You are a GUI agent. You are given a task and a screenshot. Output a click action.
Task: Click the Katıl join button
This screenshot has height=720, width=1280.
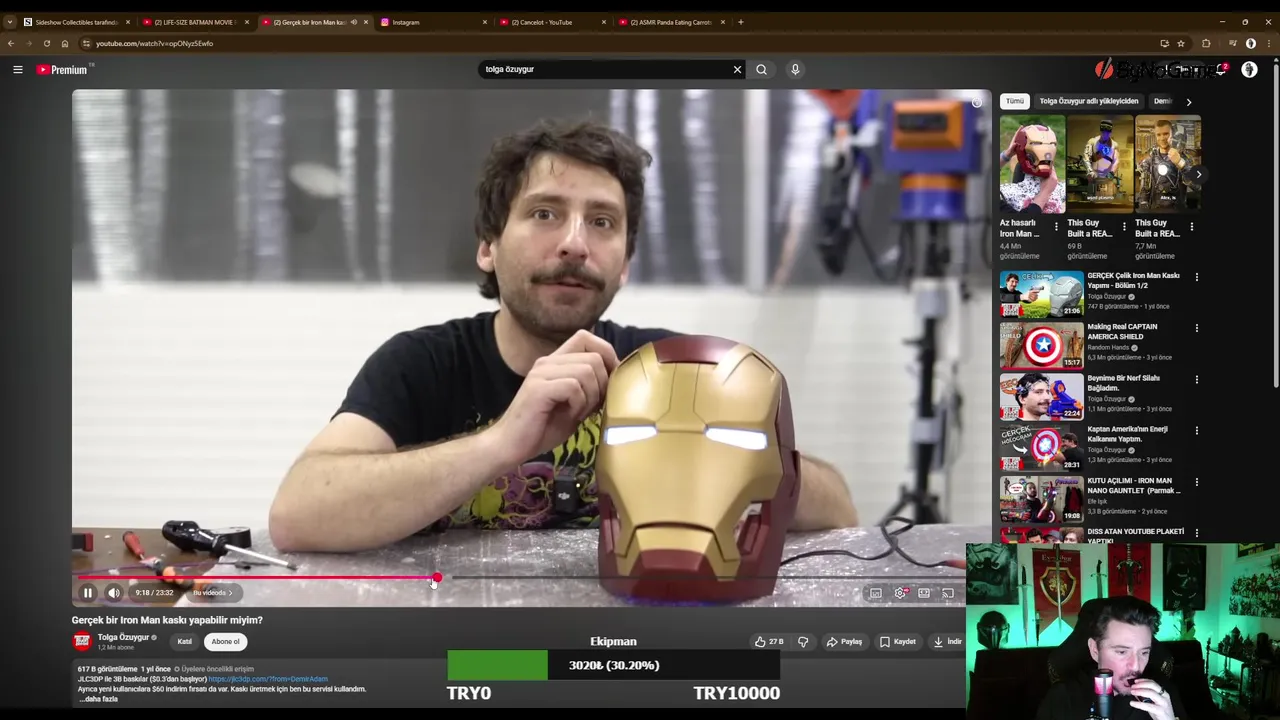[x=185, y=642]
